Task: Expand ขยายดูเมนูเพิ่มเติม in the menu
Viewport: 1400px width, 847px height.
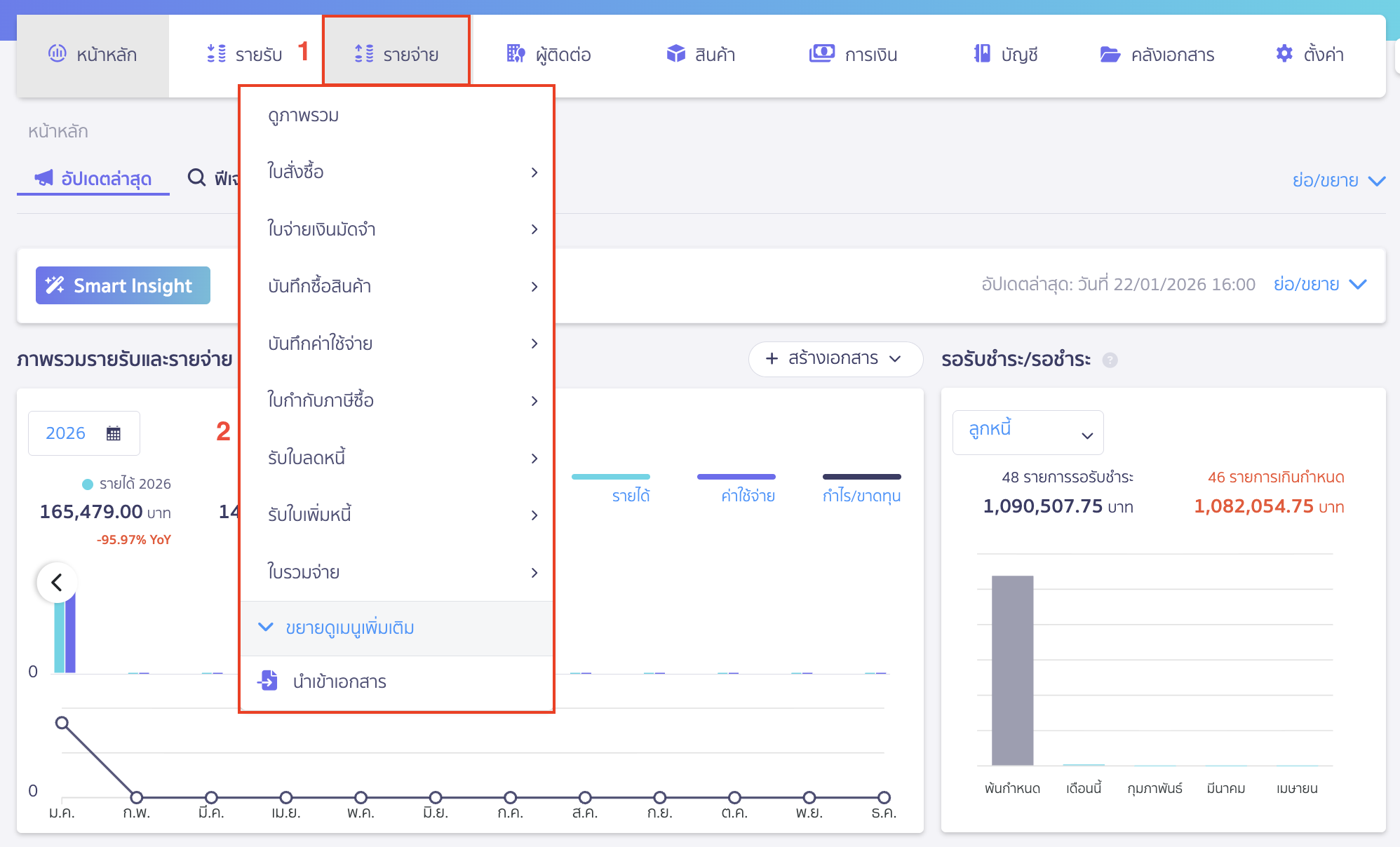Action: pyautogui.click(x=349, y=628)
